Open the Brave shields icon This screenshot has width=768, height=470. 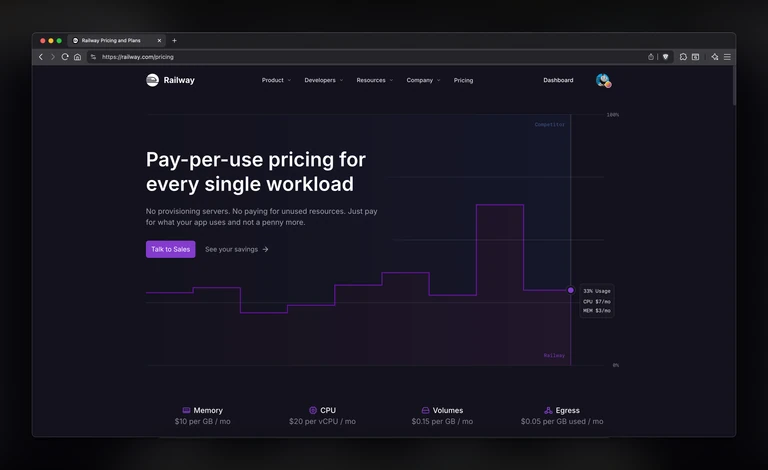pyautogui.click(x=665, y=57)
